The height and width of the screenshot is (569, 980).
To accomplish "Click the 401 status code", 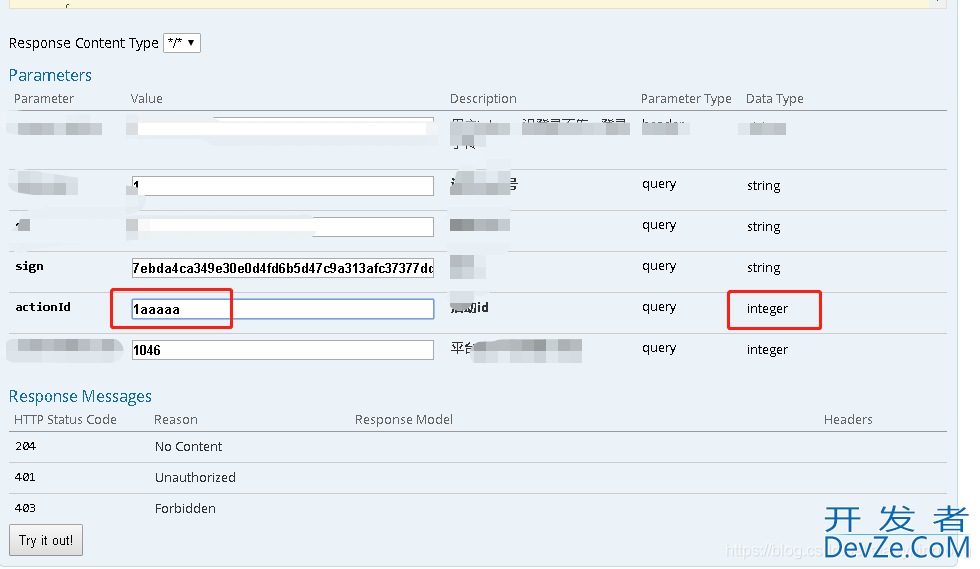I will (25, 477).
